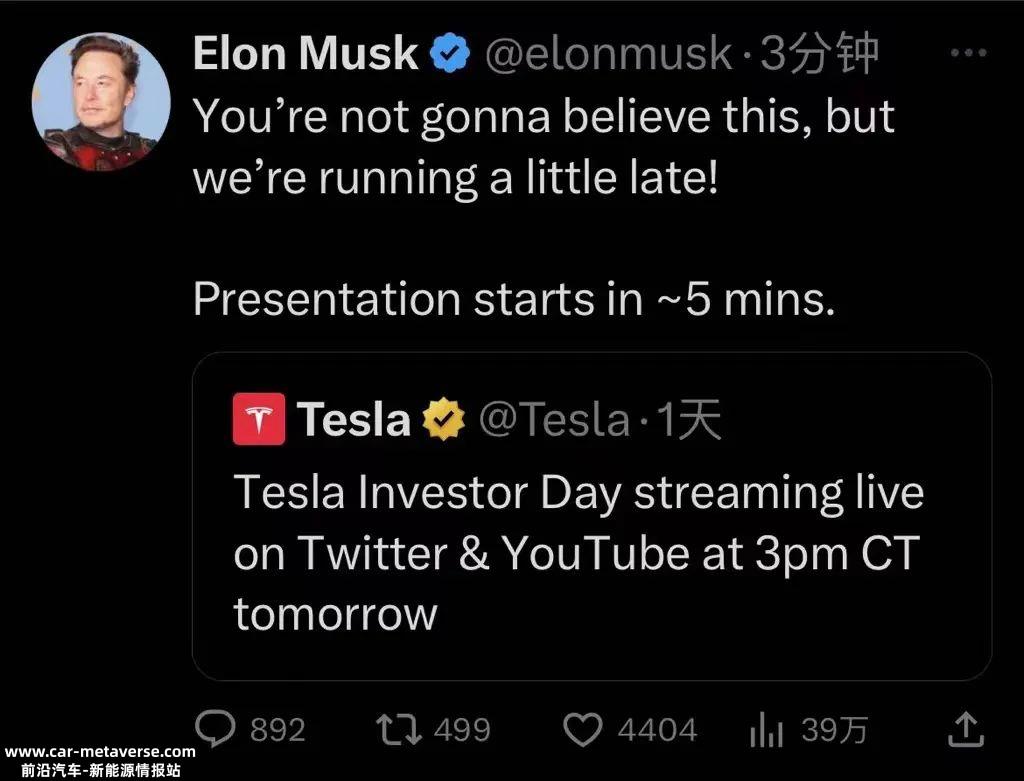Open the @Tesla handle
This screenshot has width=1024, height=781.
(554, 419)
